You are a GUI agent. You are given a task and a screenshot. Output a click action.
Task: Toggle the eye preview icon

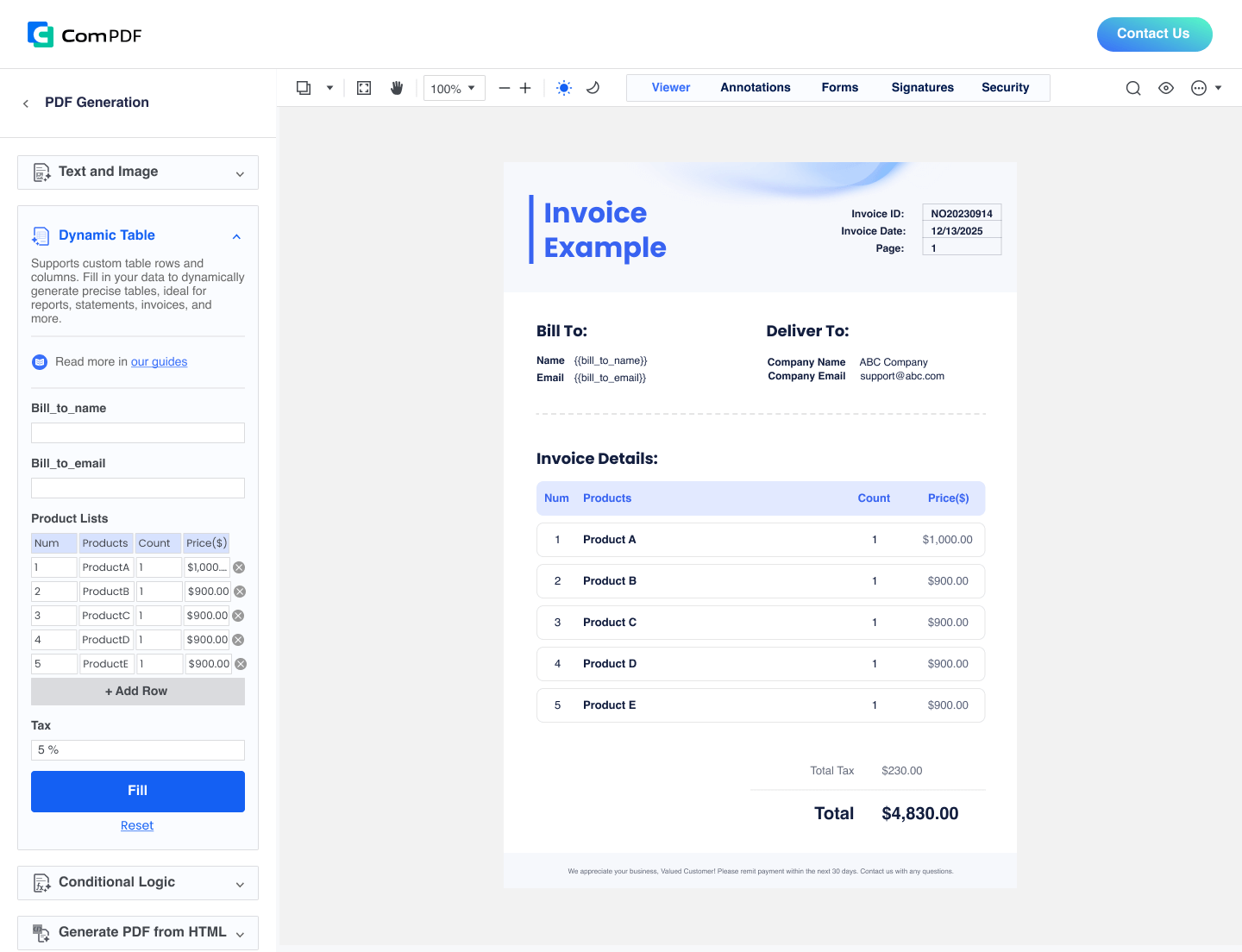(1166, 88)
